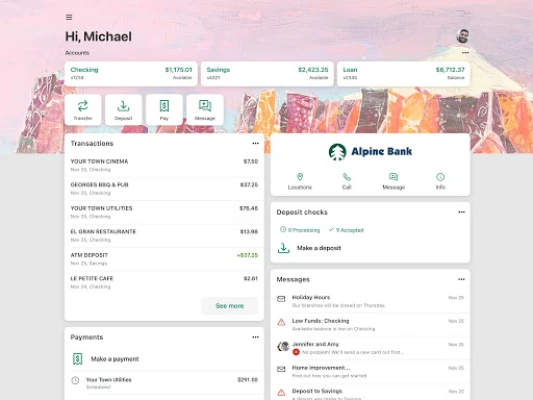Select the Savings account card

point(267,74)
